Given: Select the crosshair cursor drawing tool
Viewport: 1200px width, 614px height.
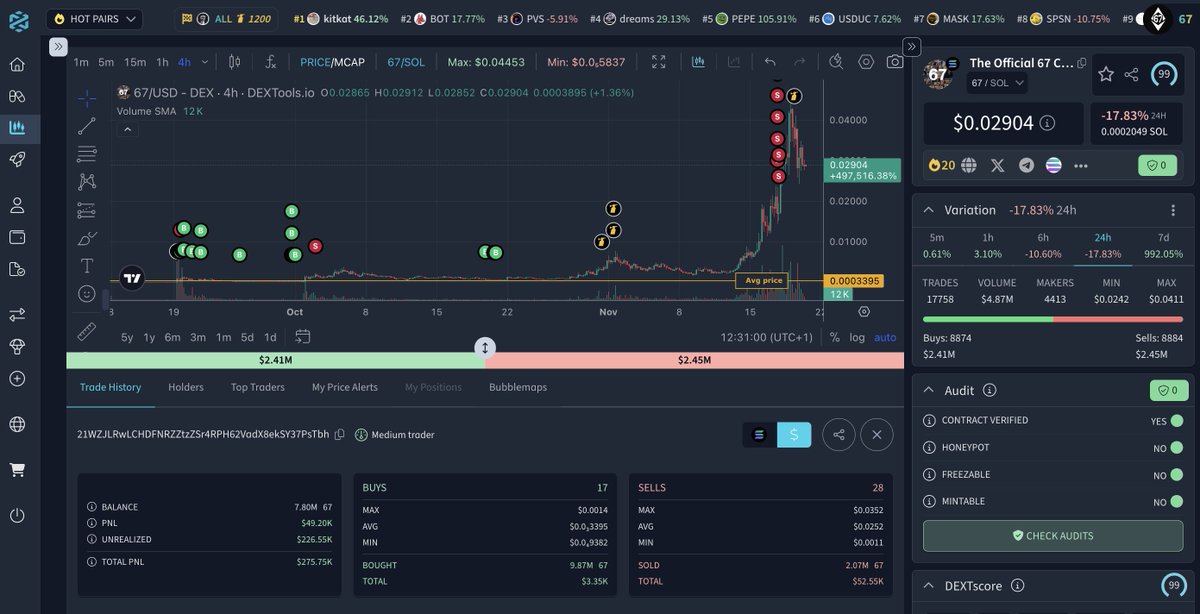Looking at the screenshot, I should coord(87,98).
